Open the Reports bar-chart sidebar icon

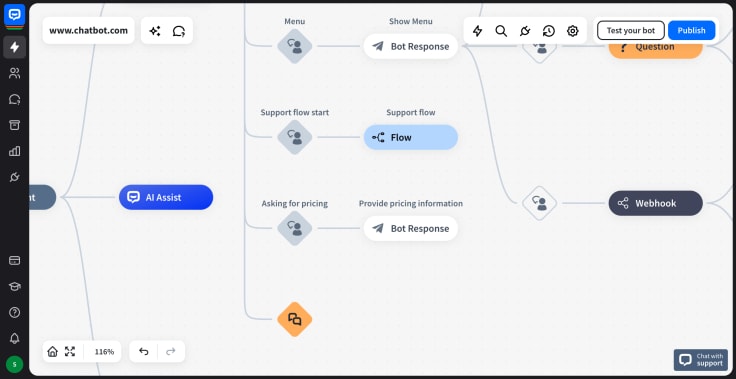[14, 151]
